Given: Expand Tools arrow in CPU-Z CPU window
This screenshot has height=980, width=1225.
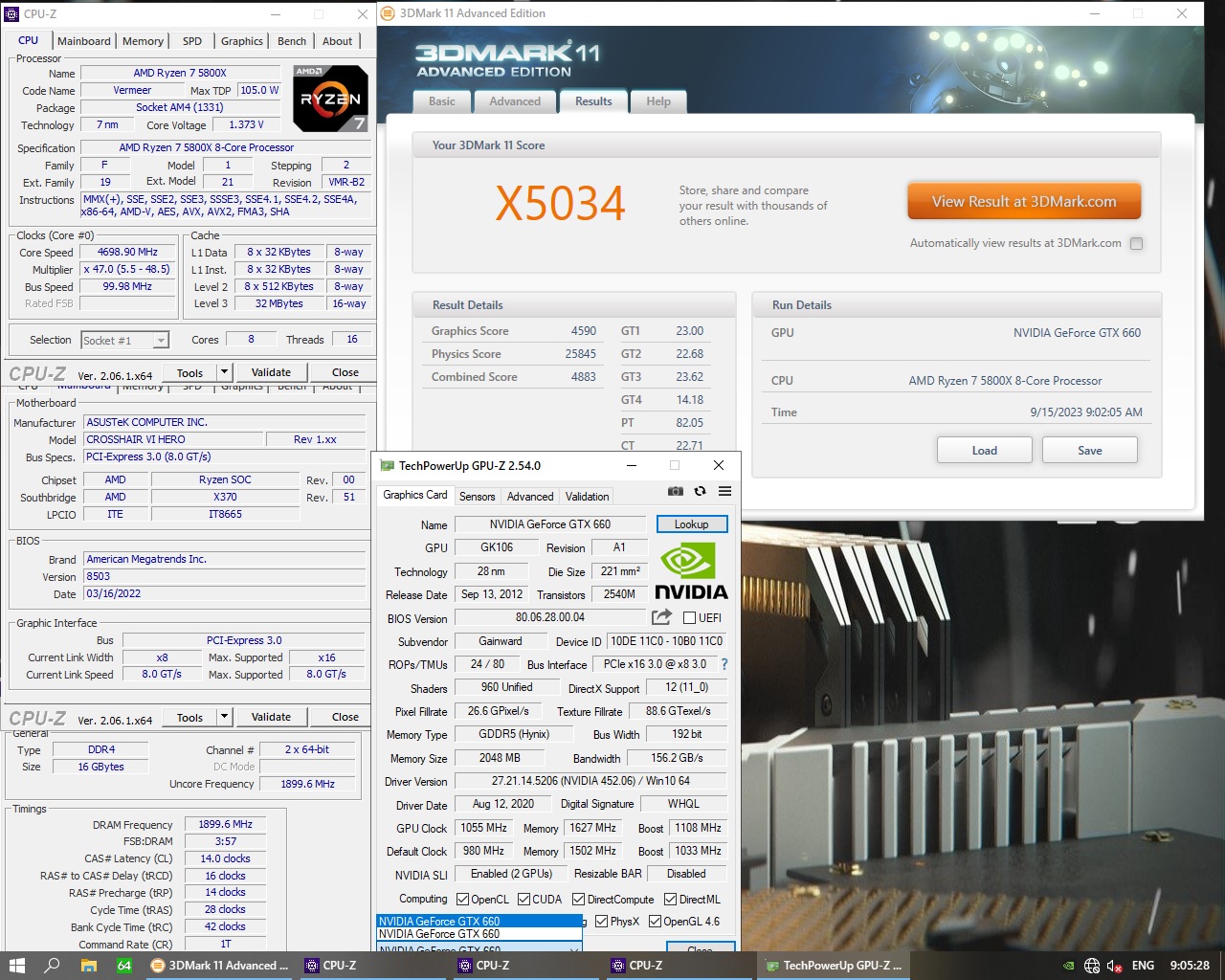Looking at the screenshot, I should pos(225,372).
